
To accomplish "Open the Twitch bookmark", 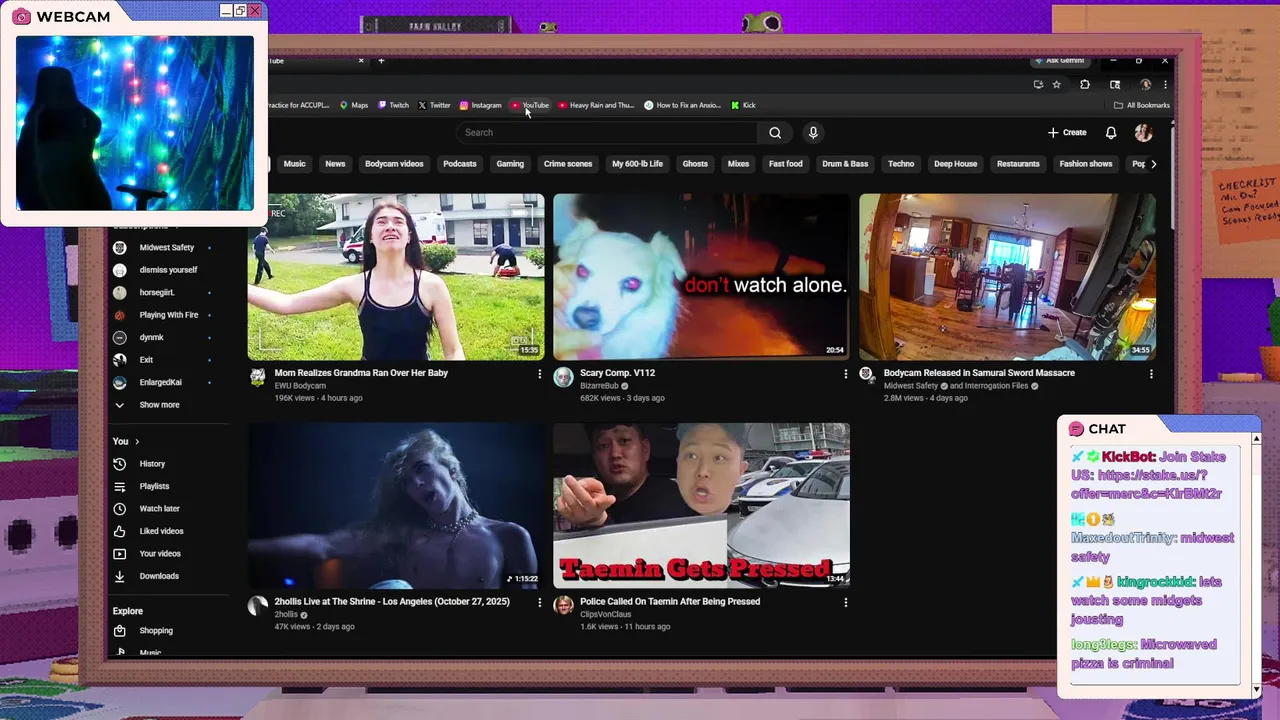I will (x=393, y=105).
